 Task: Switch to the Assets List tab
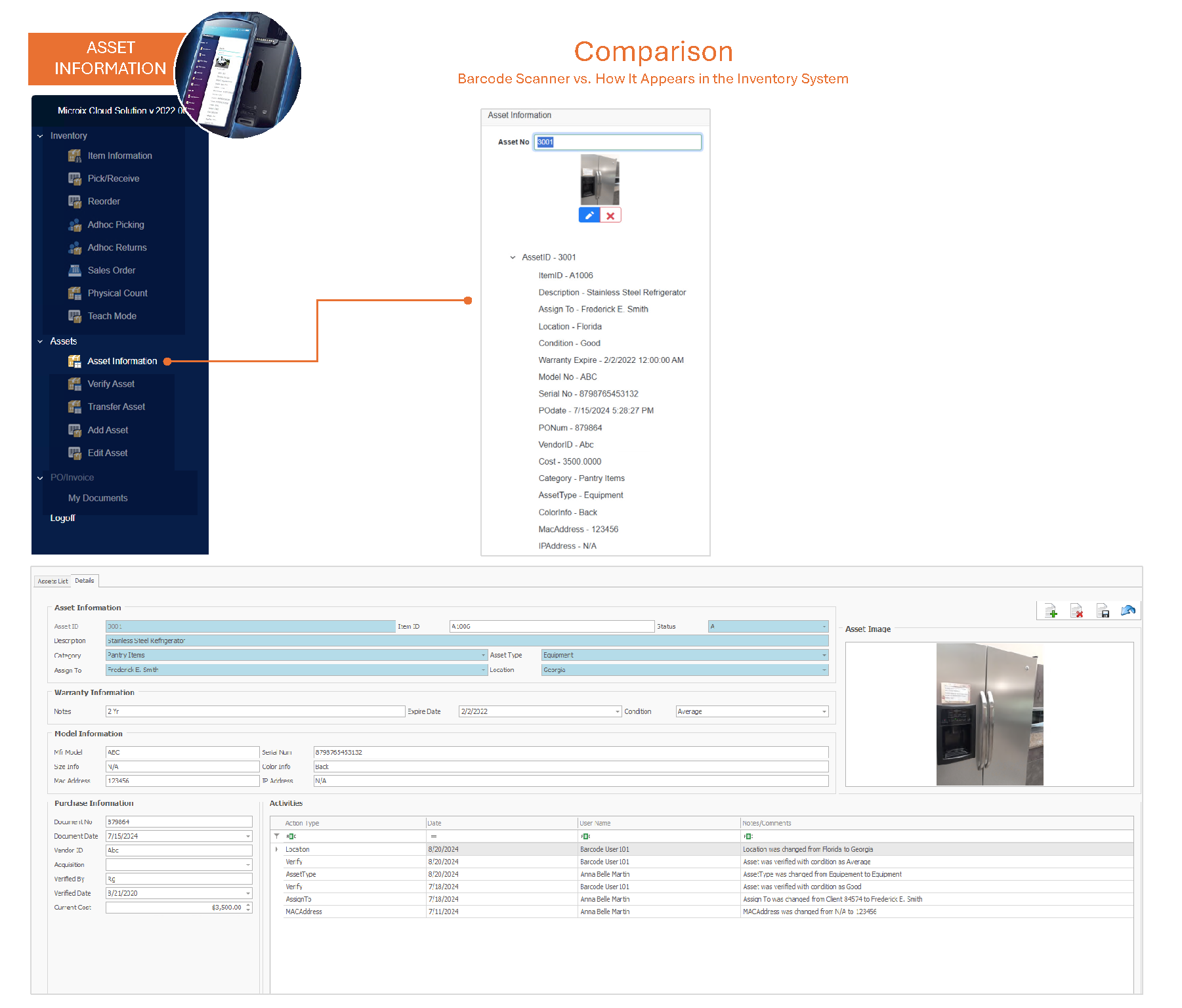(53, 581)
